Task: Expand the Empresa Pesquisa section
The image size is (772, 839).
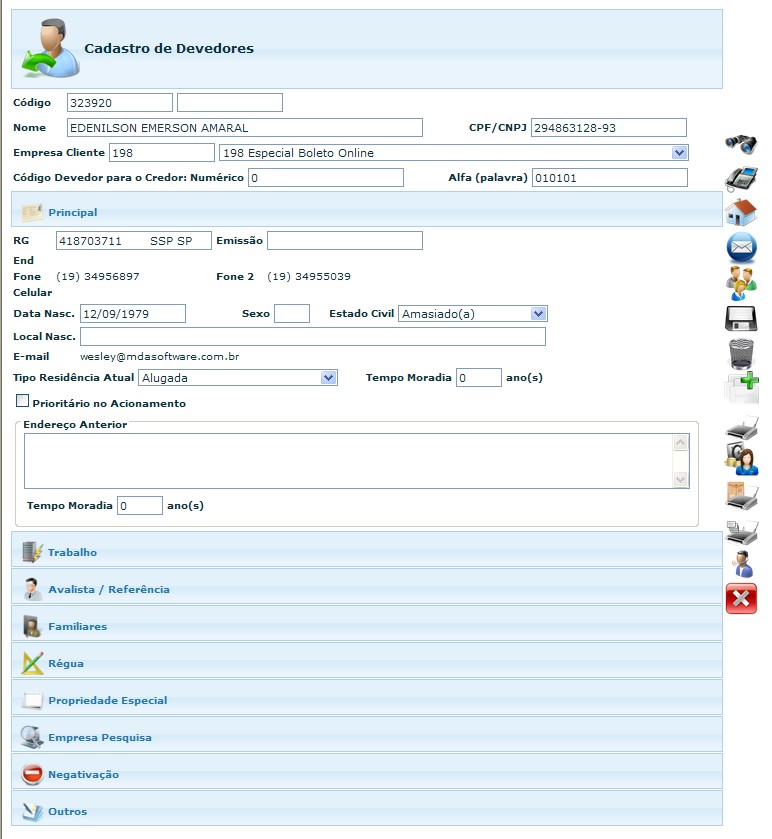Action: coord(367,734)
